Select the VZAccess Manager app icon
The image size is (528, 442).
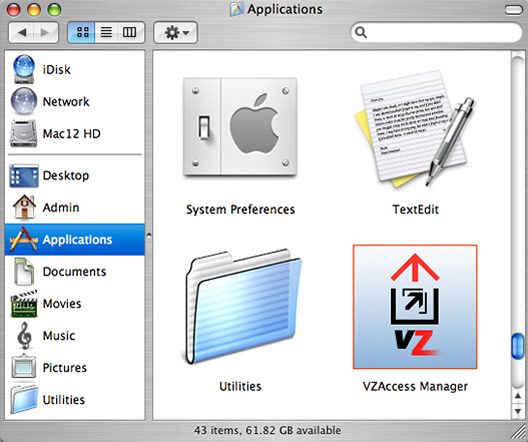tap(415, 307)
